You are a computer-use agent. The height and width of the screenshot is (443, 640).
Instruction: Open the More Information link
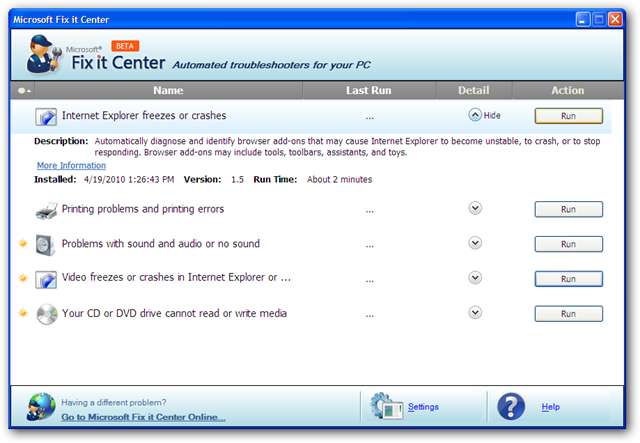(71, 165)
